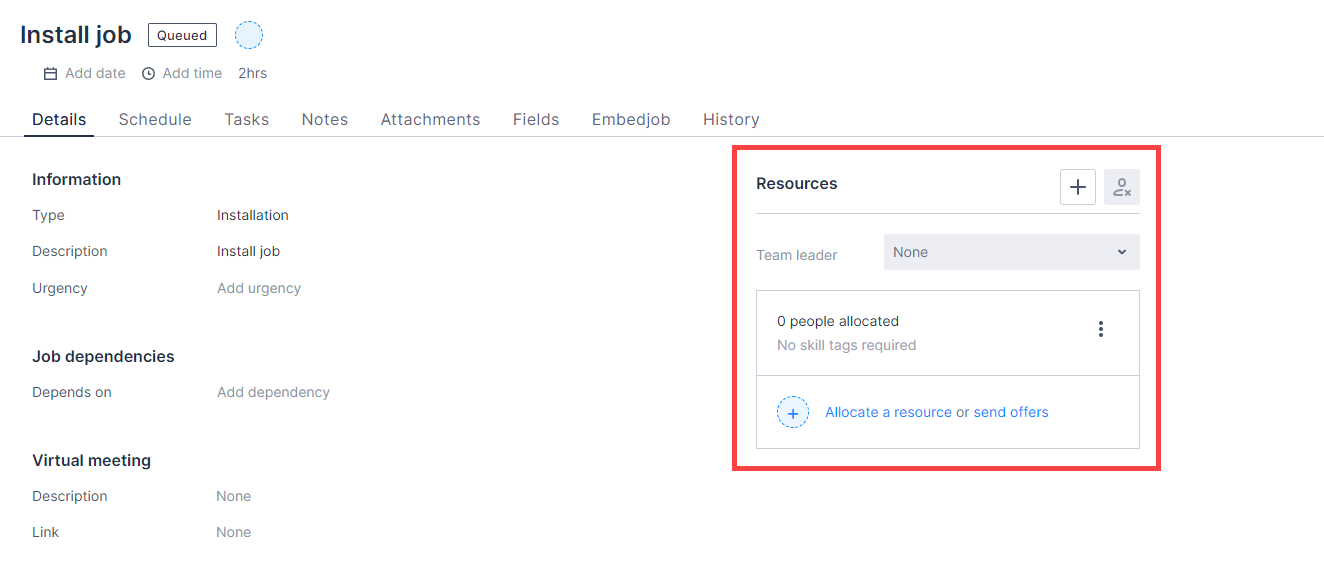The height and width of the screenshot is (561, 1324).
Task: Click the Virtual meeting Description None value
Action: click(234, 496)
